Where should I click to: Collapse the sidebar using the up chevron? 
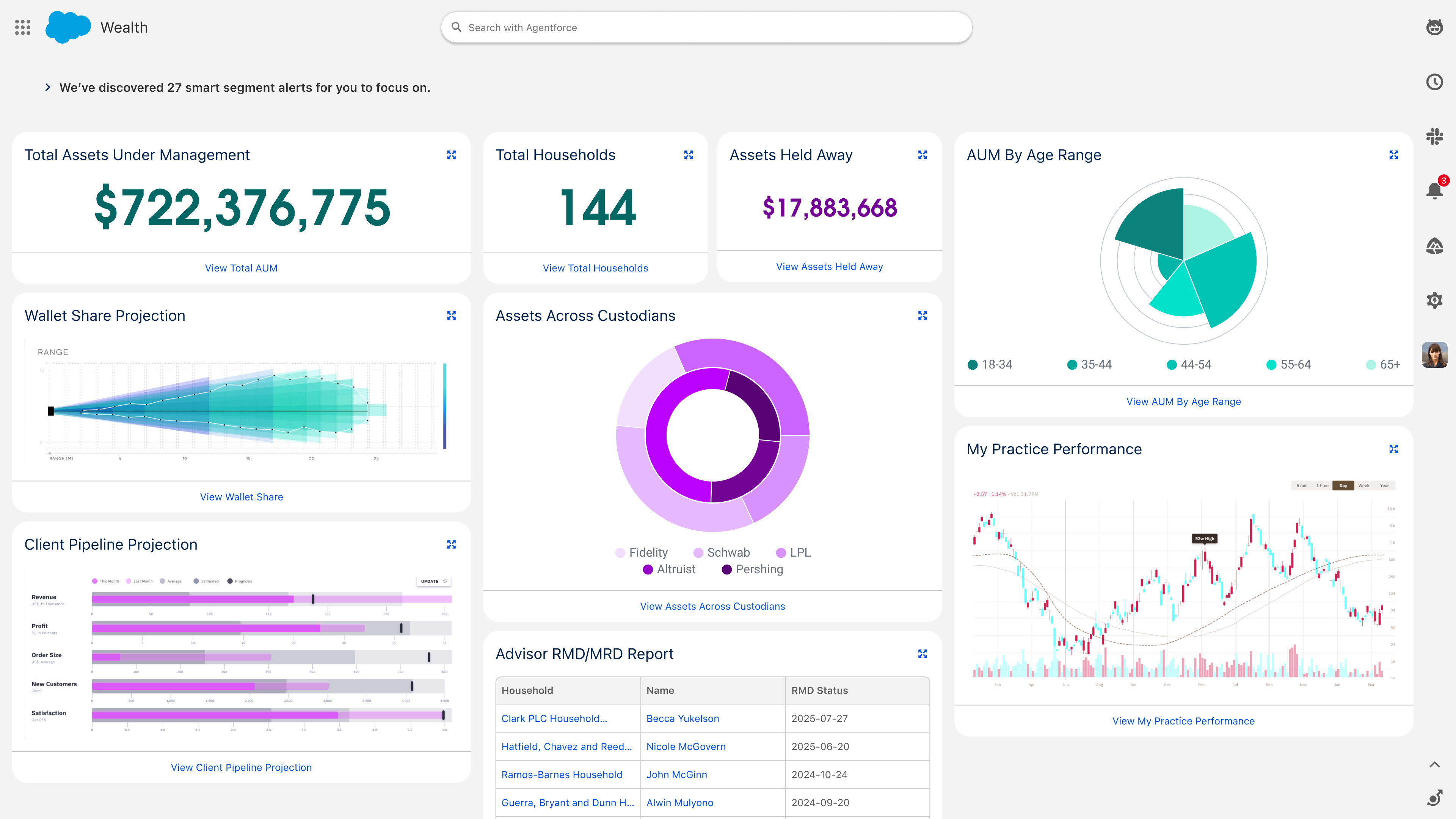(1434, 765)
